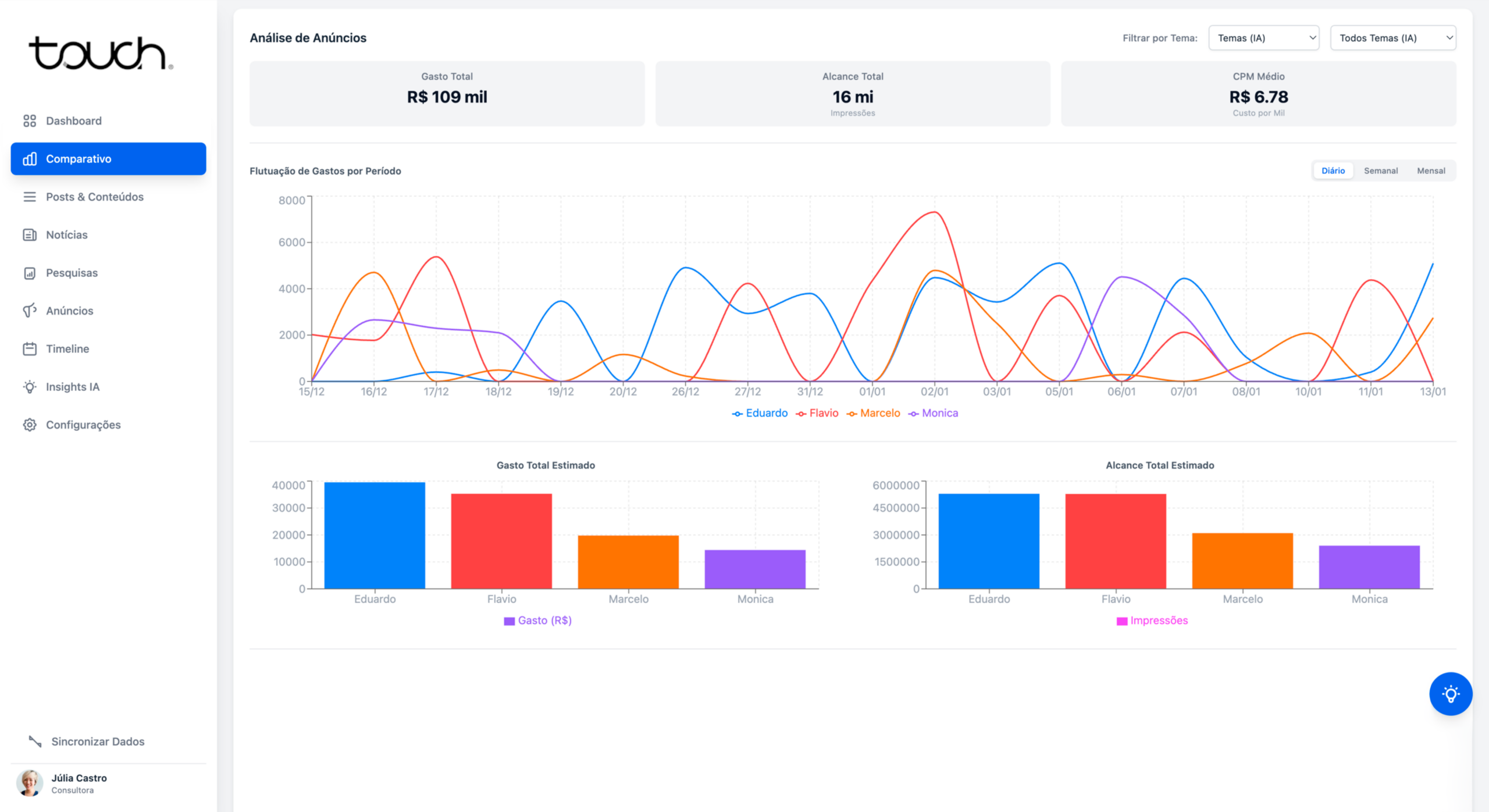Click the Timeline calendar icon
Viewport: 1489px width, 812px height.
(30, 348)
